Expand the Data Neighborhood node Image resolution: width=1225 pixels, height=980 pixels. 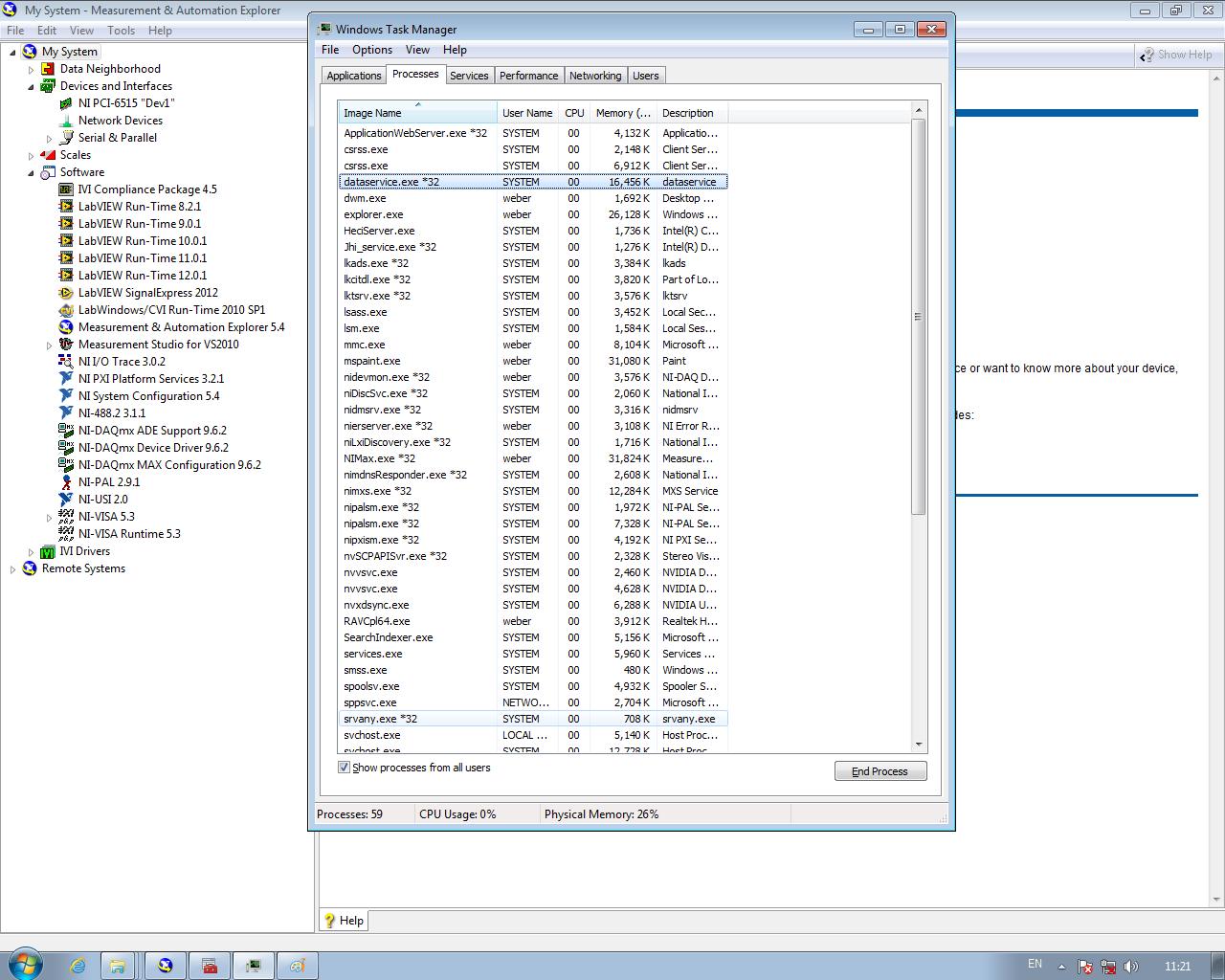[x=31, y=69]
